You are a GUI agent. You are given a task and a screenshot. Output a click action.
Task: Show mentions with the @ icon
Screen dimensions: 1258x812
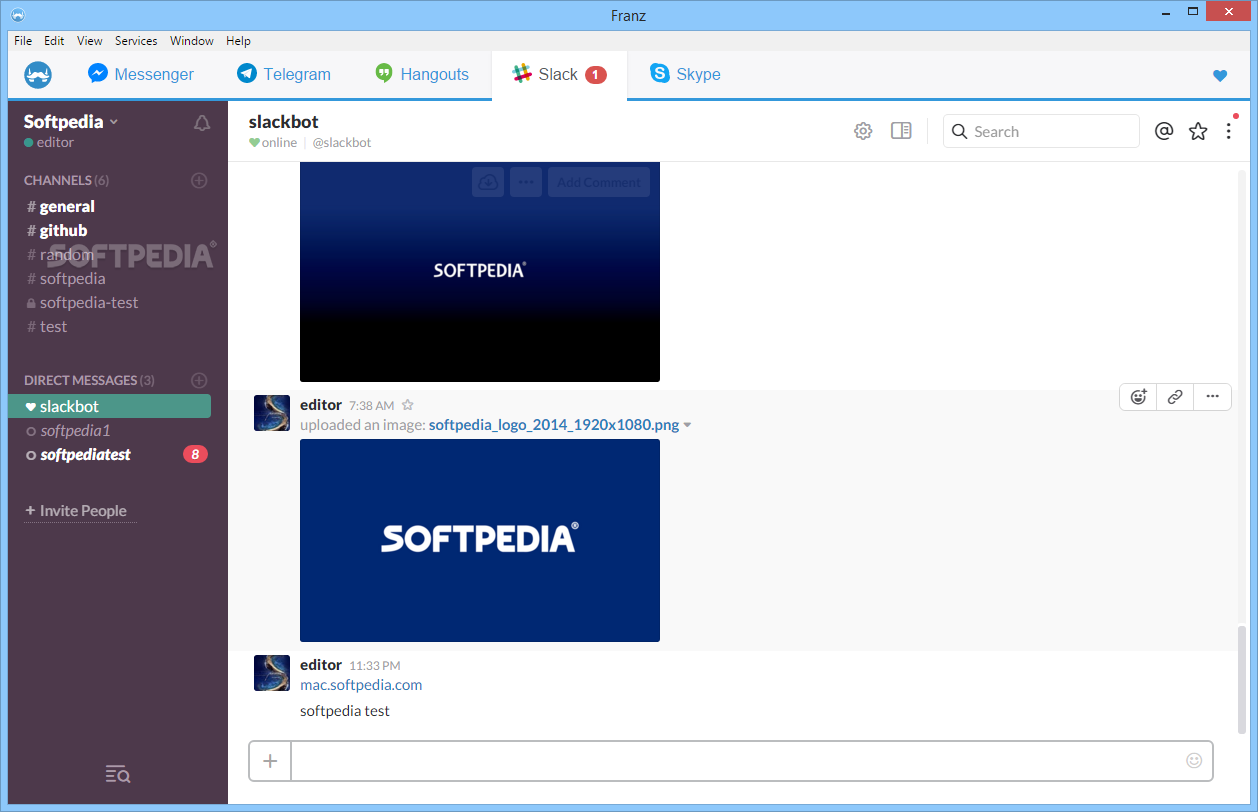[1163, 131]
